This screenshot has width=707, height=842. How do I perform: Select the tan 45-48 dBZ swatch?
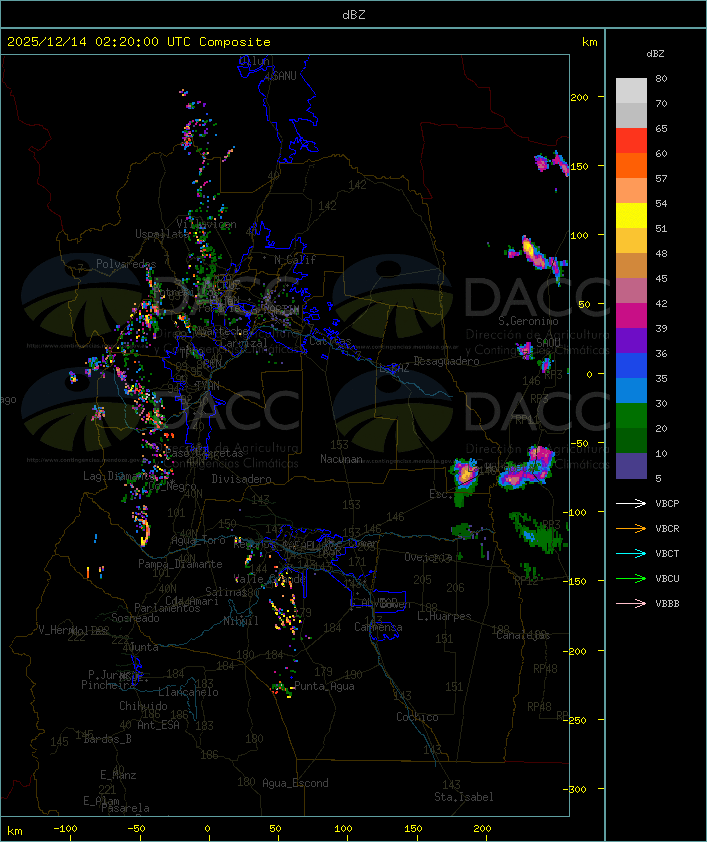pyautogui.click(x=631, y=266)
